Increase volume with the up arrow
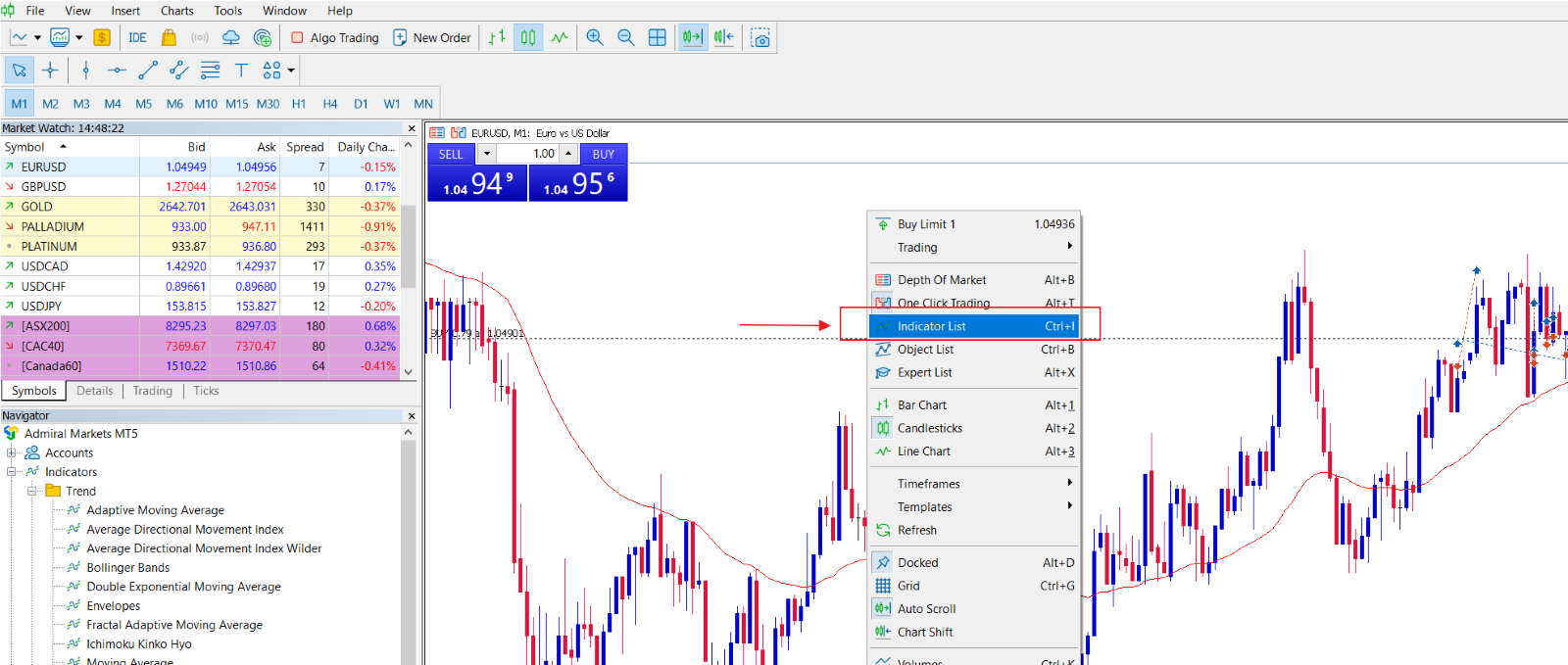This screenshot has width=1568, height=665. [x=568, y=154]
